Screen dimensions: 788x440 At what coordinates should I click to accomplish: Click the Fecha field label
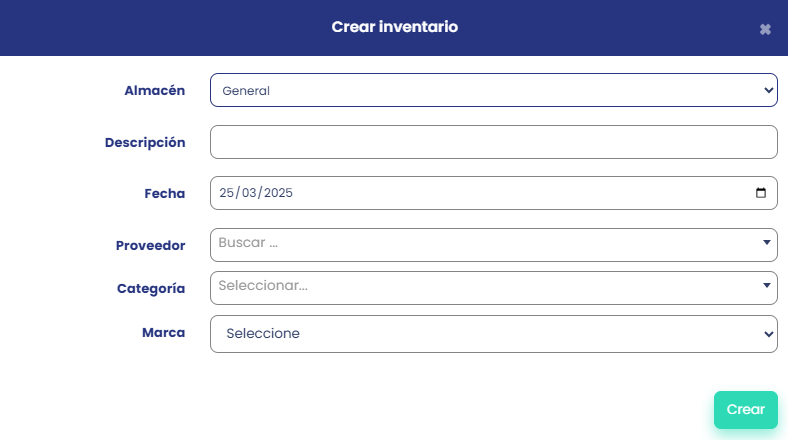[164, 193]
